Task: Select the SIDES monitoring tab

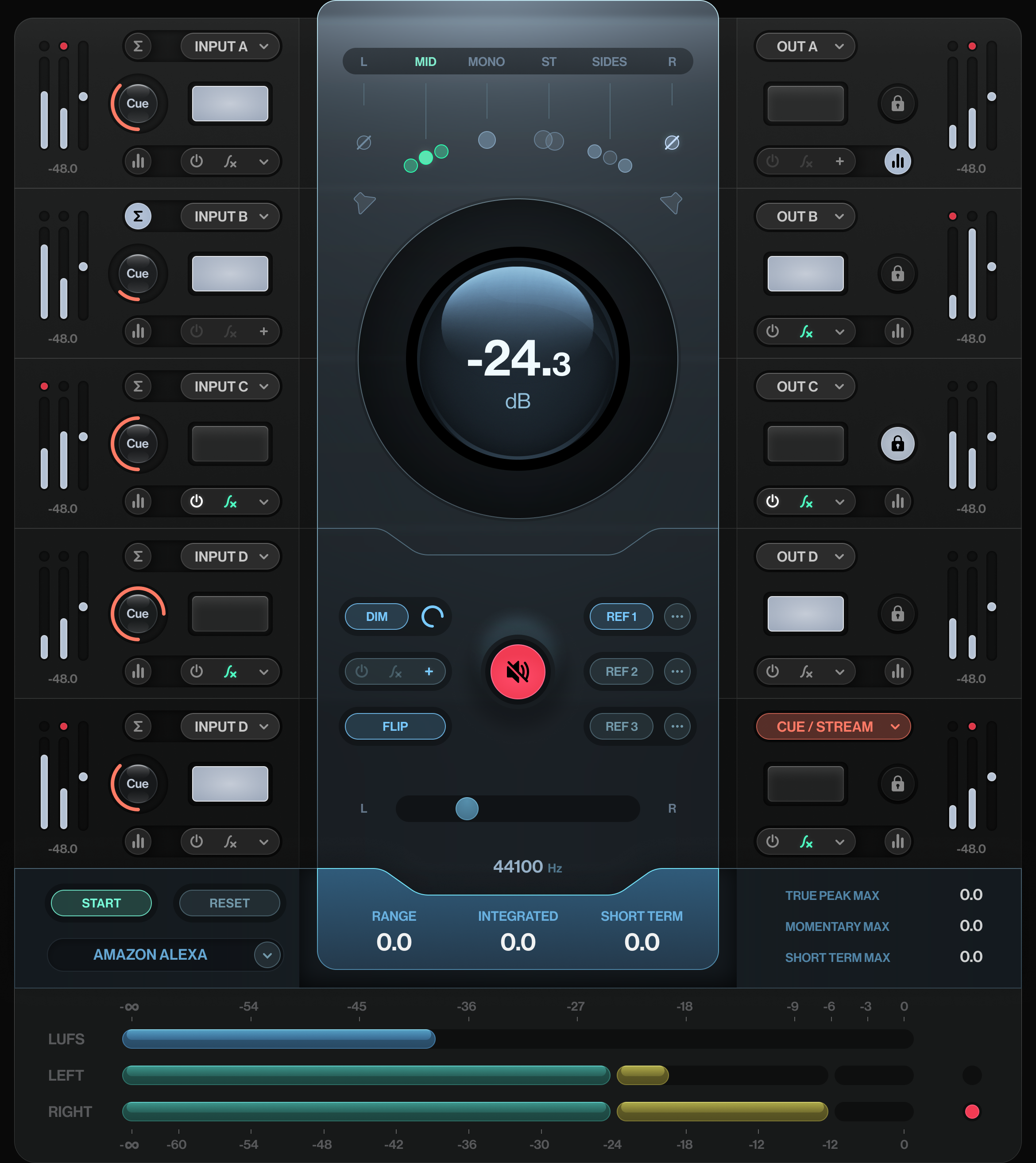Action: (608, 62)
